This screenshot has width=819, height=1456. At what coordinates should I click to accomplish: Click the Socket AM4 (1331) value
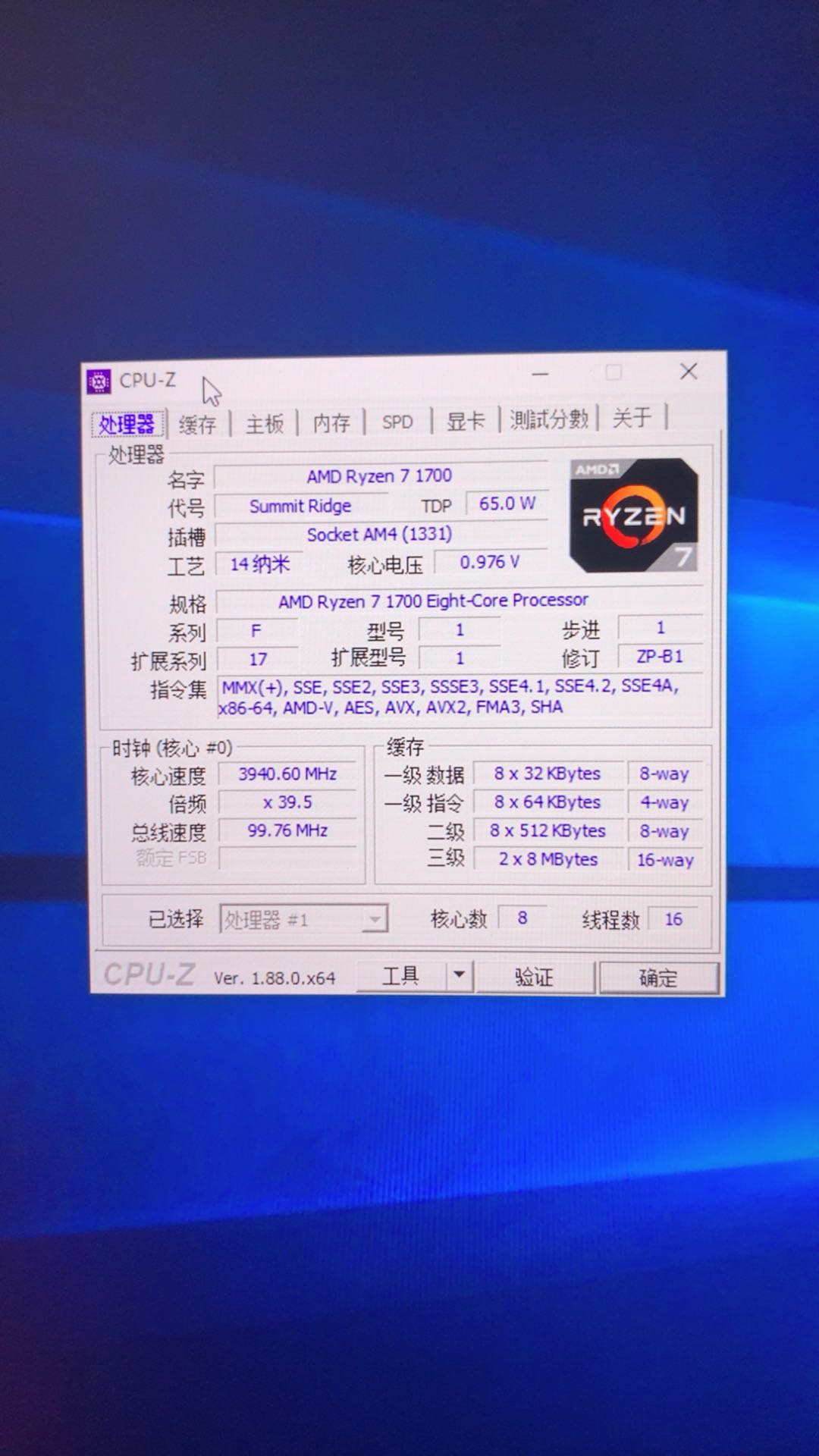(380, 534)
